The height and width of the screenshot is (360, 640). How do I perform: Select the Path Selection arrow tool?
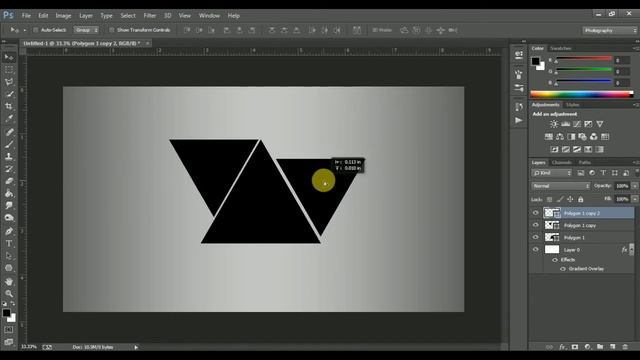(9, 256)
